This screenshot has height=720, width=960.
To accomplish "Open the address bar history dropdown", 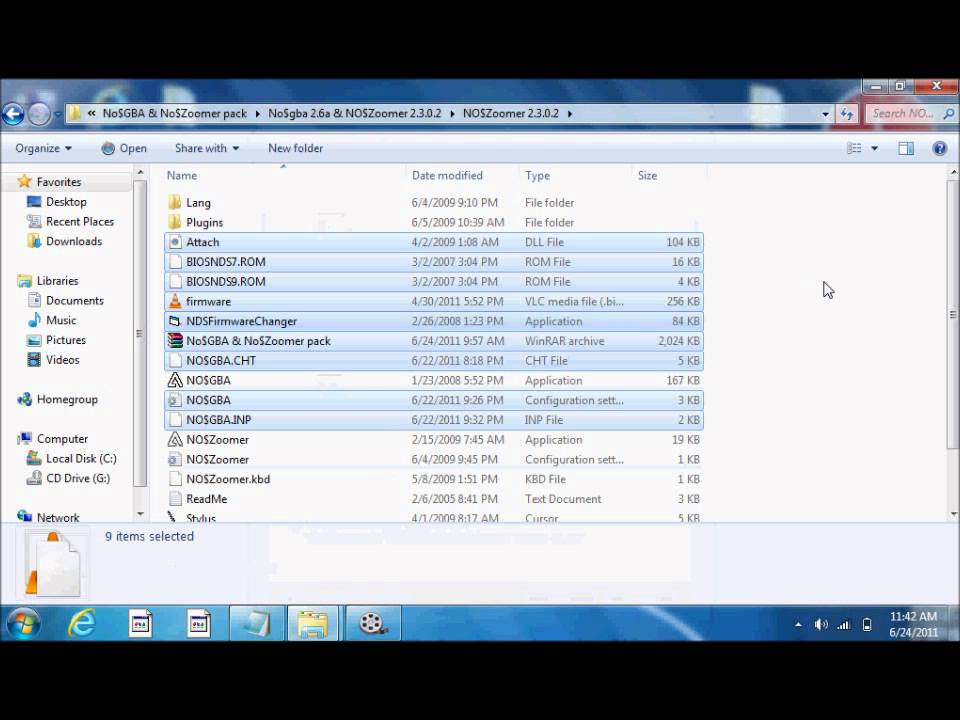I will 825,114.
